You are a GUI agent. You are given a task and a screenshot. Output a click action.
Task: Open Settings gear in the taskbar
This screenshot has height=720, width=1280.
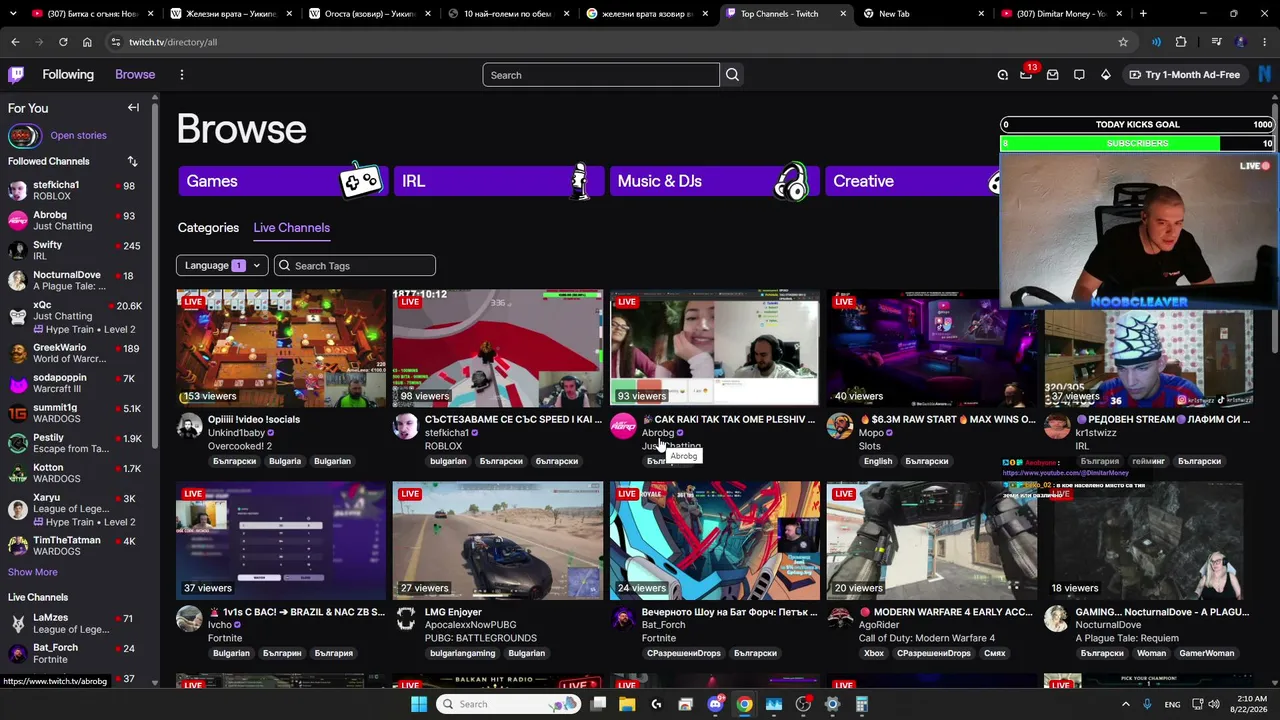tap(832, 704)
